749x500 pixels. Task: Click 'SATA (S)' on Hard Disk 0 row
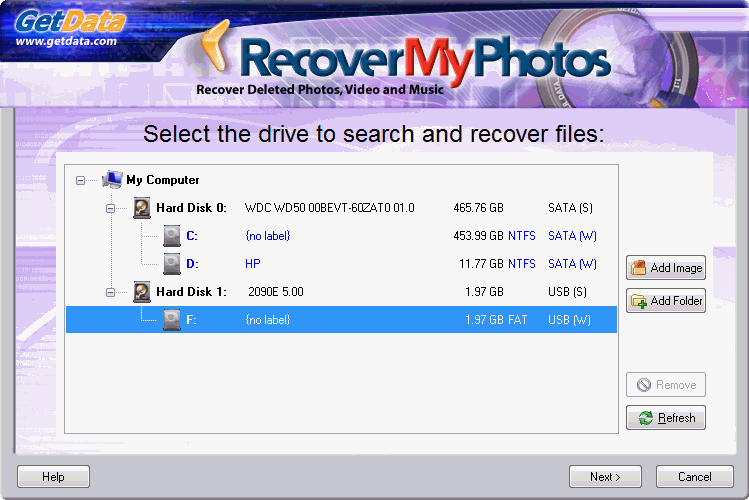[571, 208]
